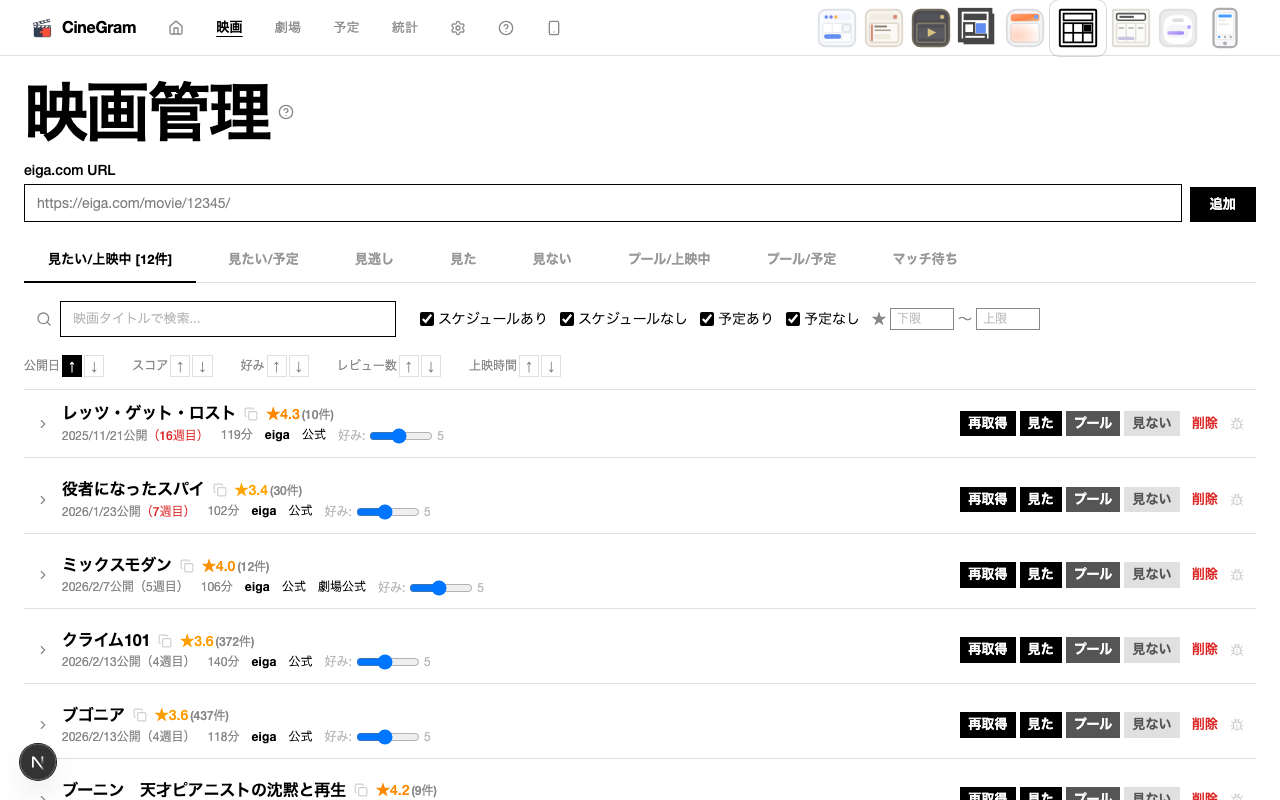Sort by スコア descending arrow
1280x800 pixels.
[202, 366]
